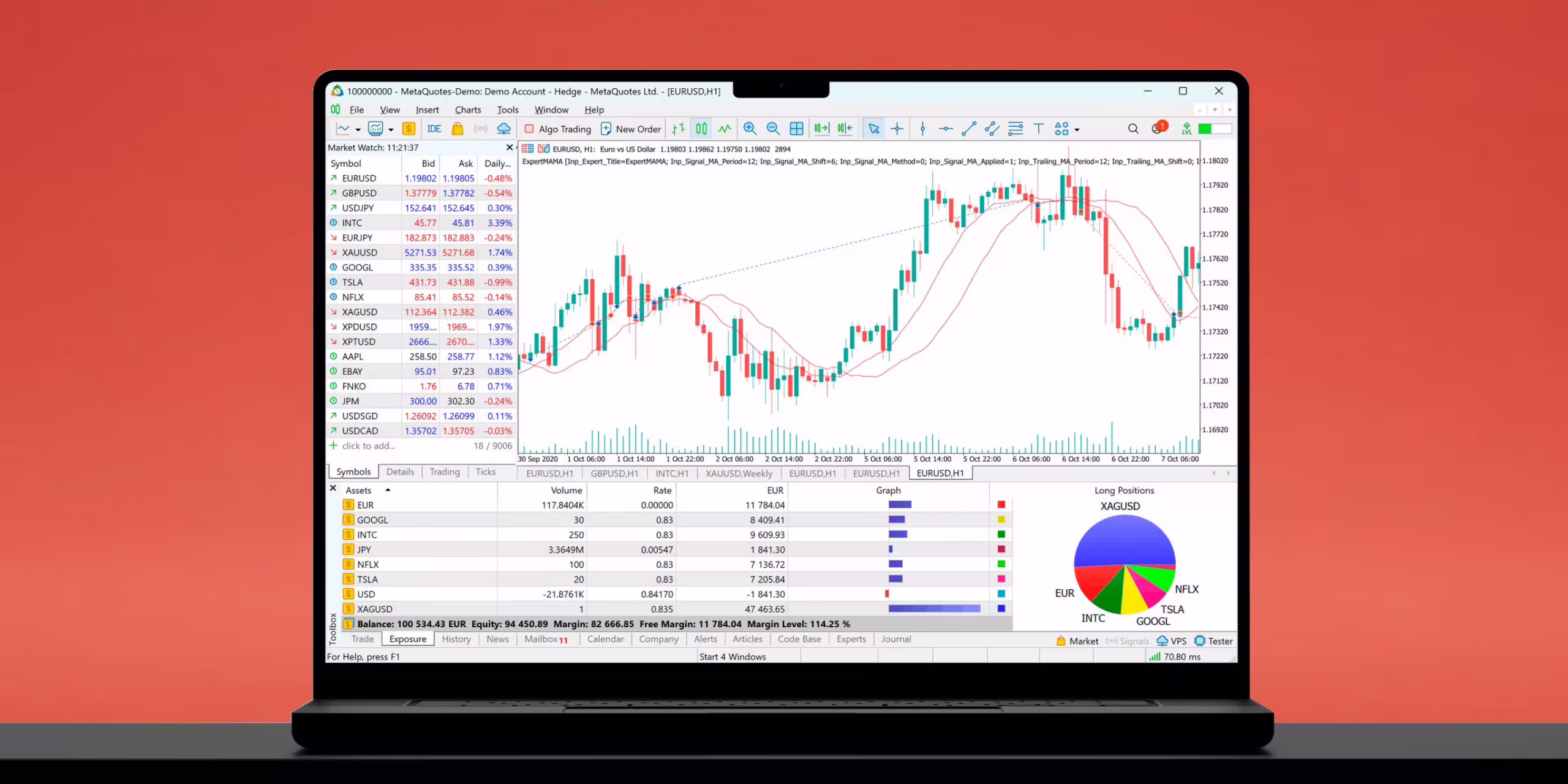Create a New Order
1568x784 pixels.
pos(631,129)
